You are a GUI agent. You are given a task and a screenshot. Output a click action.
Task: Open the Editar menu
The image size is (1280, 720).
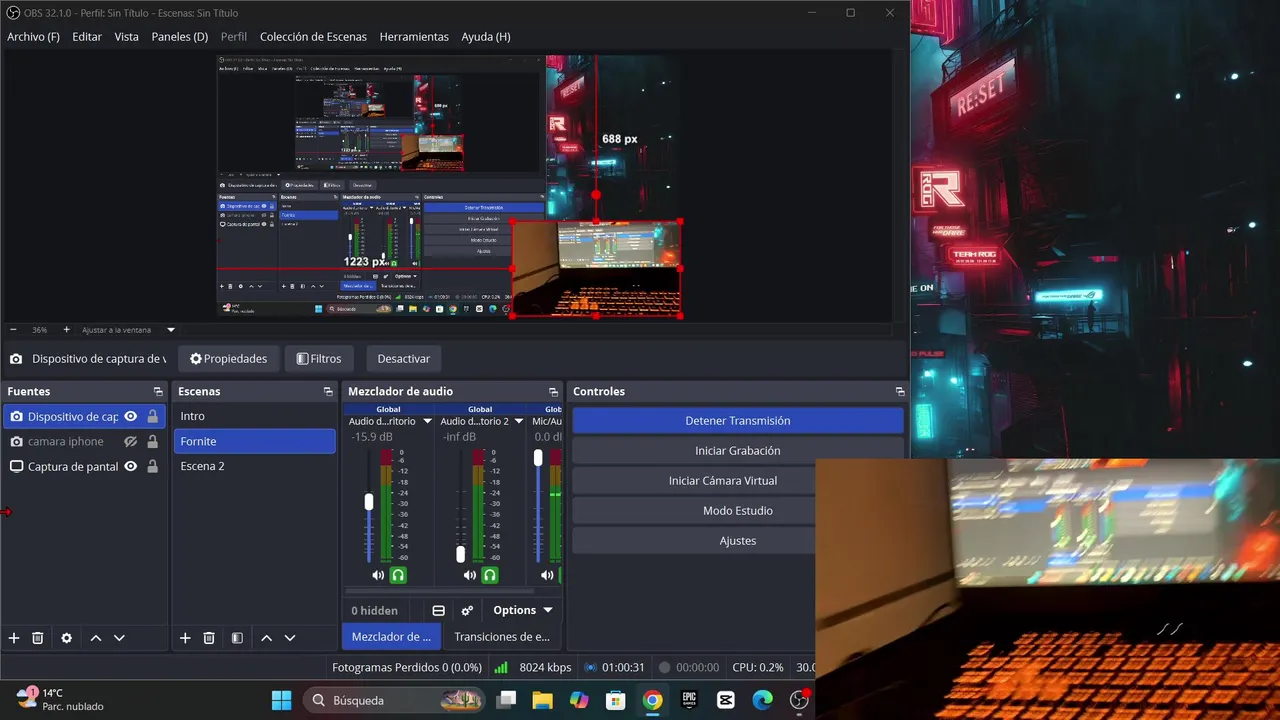tap(87, 37)
